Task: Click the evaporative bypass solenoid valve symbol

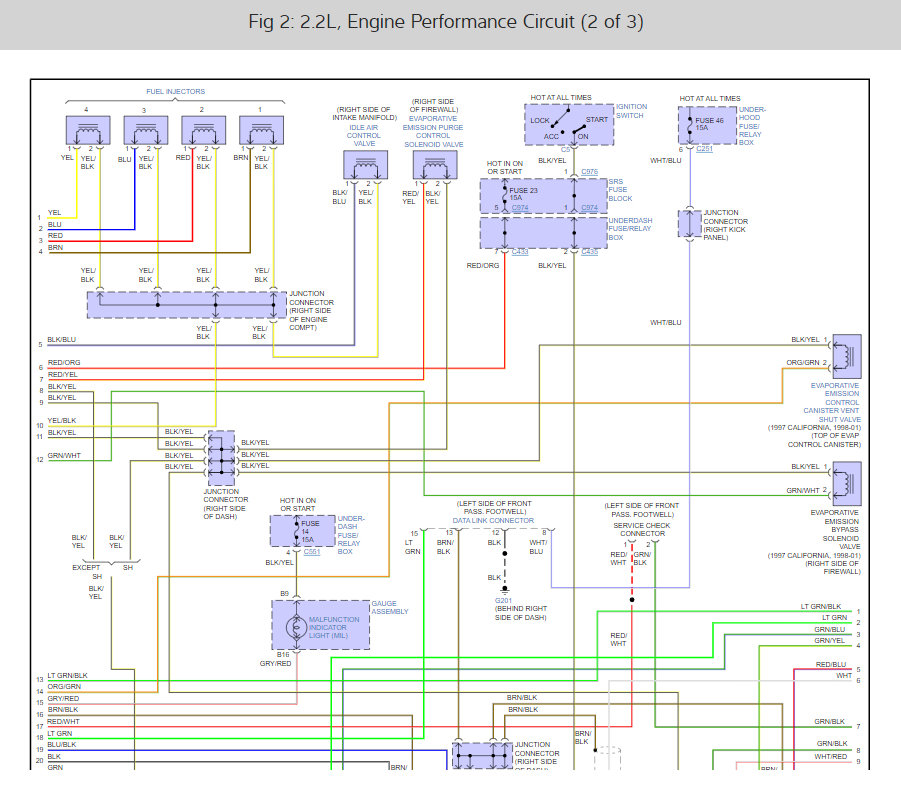Action: pos(847,483)
